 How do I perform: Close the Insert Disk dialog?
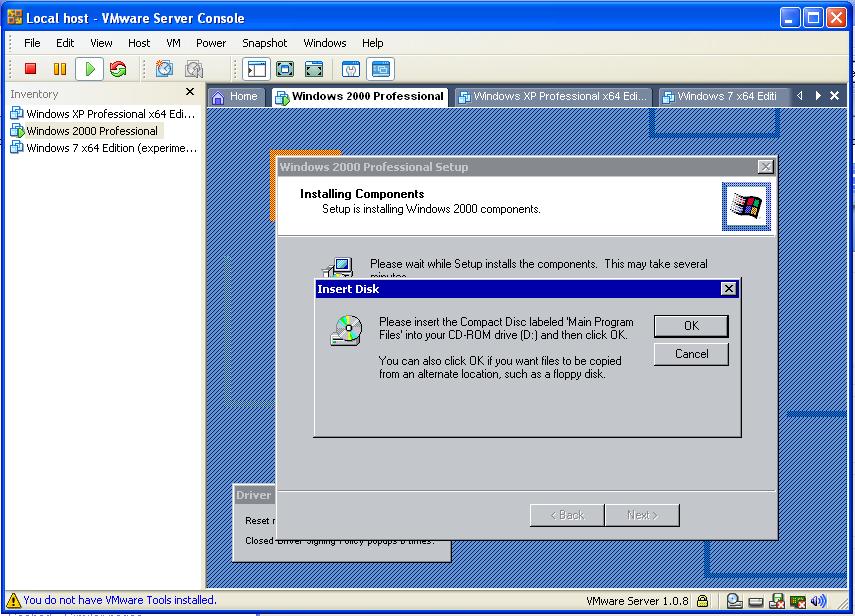point(728,289)
